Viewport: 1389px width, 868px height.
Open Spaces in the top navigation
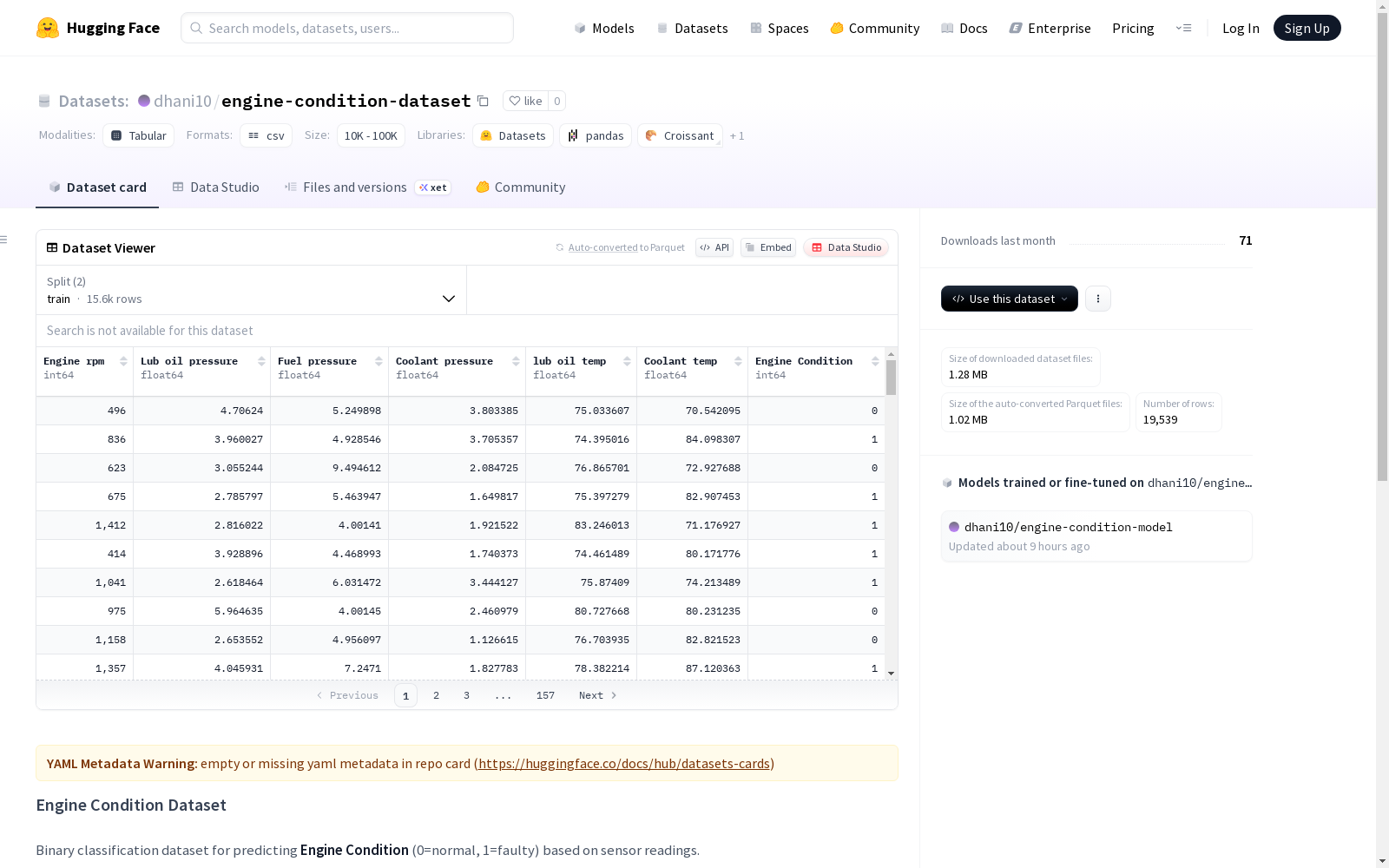pyautogui.click(x=780, y=28)
